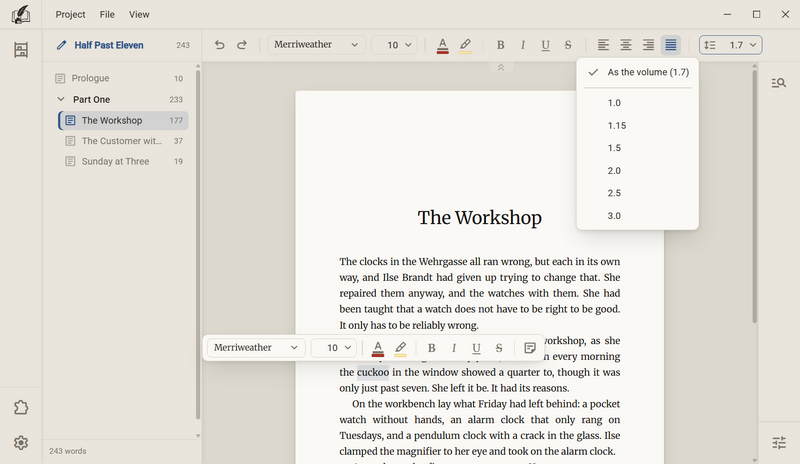This screenshot has width=800, height=464.
Task: Click floating toolbar highlighter icon
Action: pyautogui.click(x=401, y=348)
